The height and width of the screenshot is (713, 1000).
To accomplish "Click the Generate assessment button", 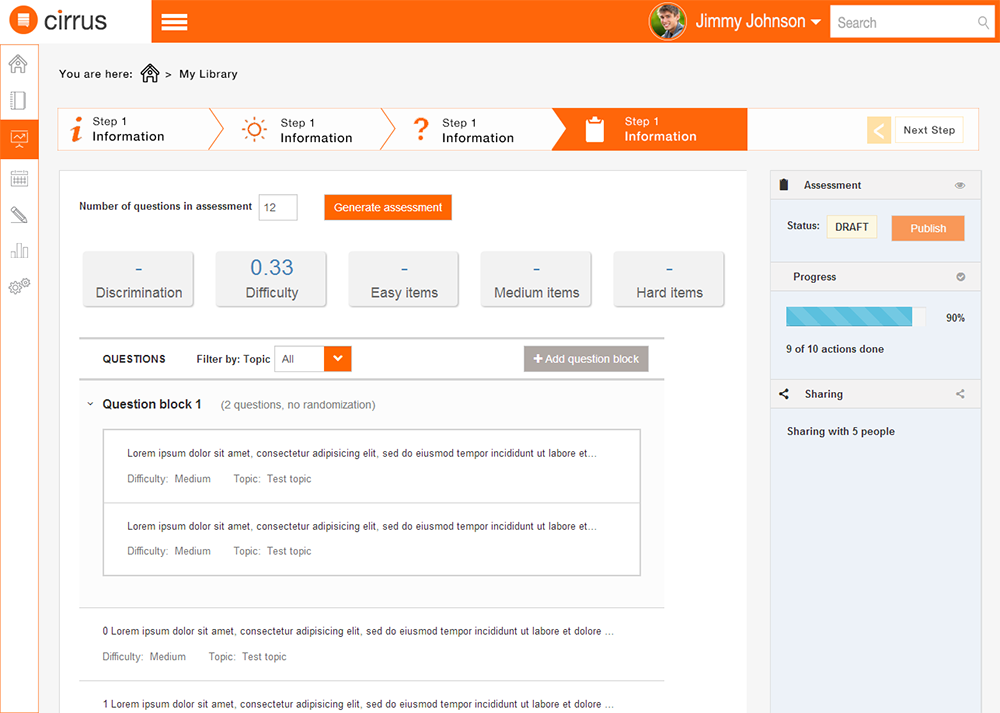I will click(x=388, y=207).
